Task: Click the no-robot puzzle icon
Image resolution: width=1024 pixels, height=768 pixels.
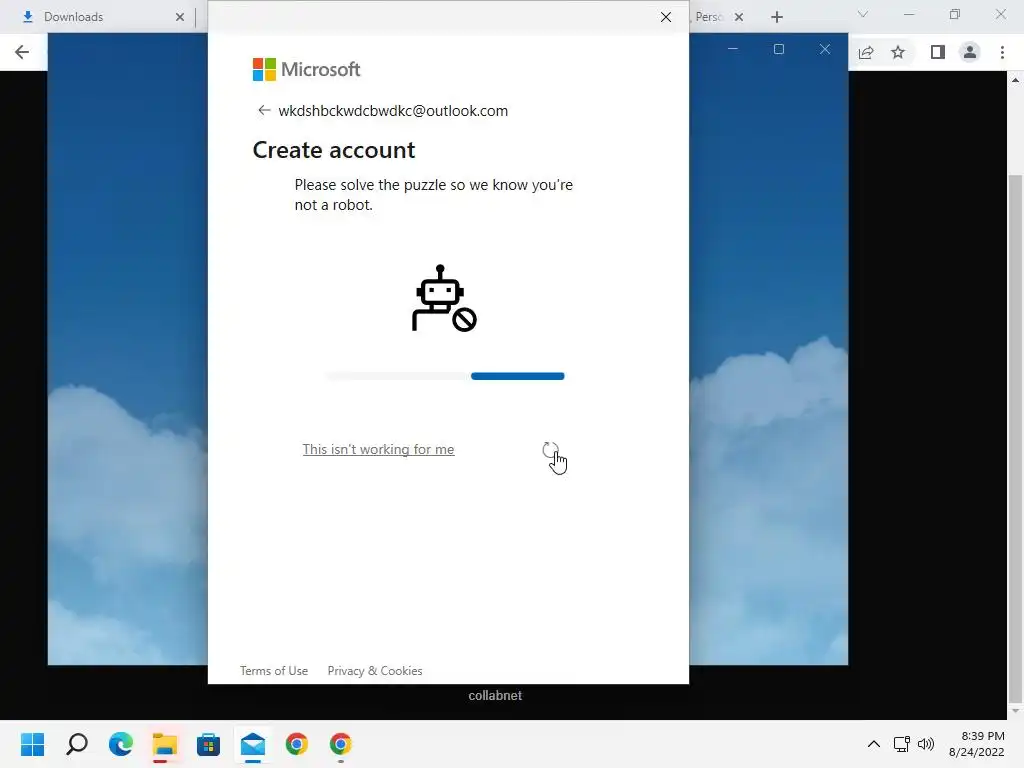Action: (x=444, y=298)
